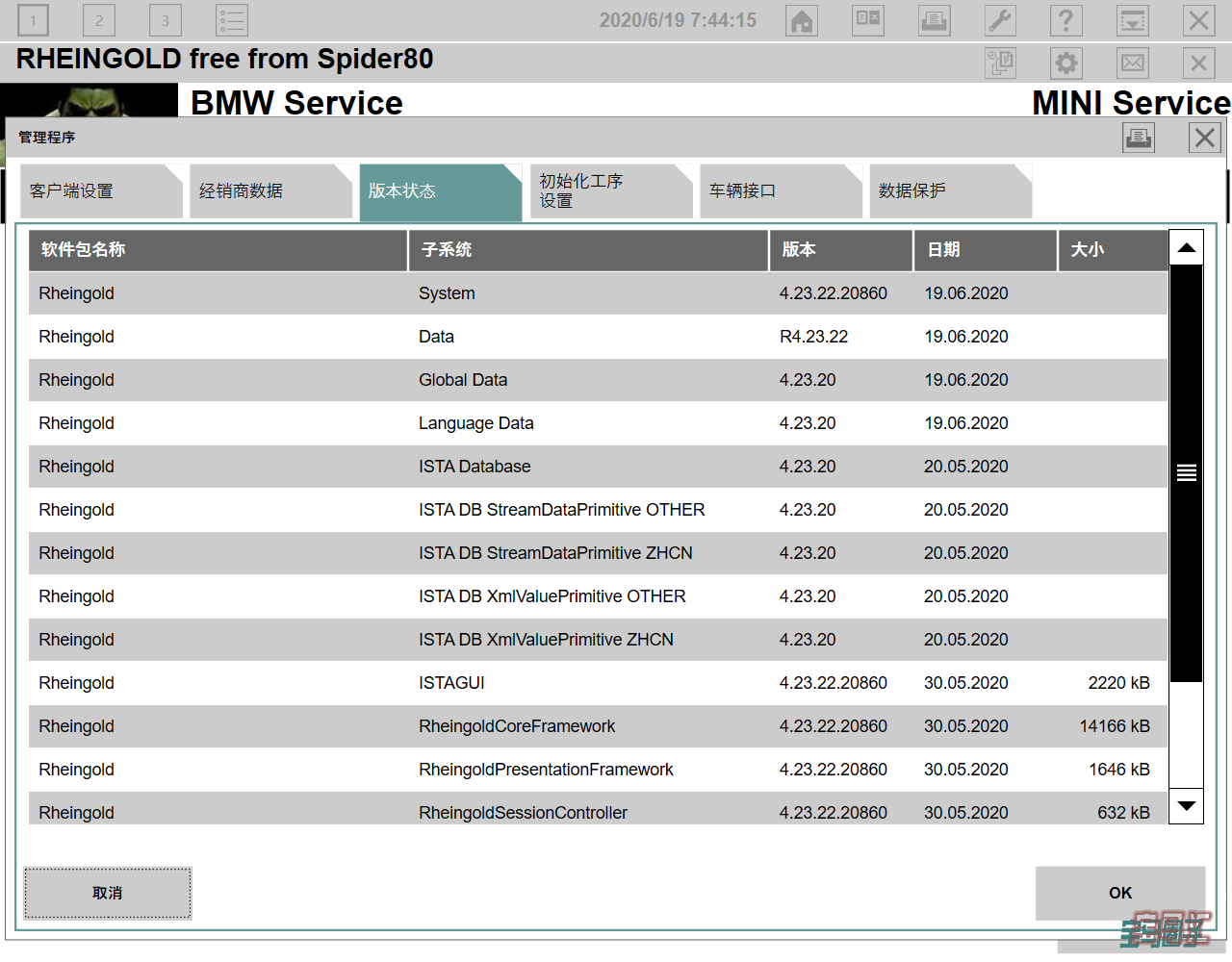
Task: Click ISTA DB StreamDataPrimitive OTHER cell
Action: tap(561, 510)
